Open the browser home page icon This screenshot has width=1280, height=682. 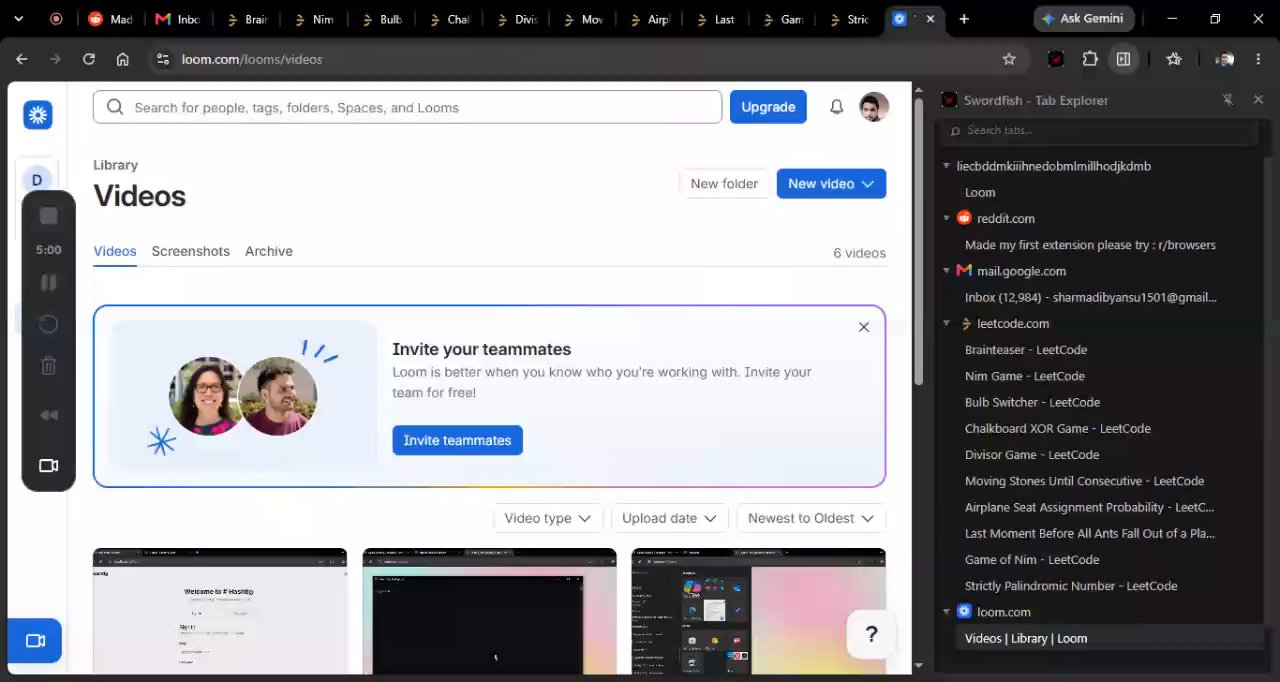(122, 59)
